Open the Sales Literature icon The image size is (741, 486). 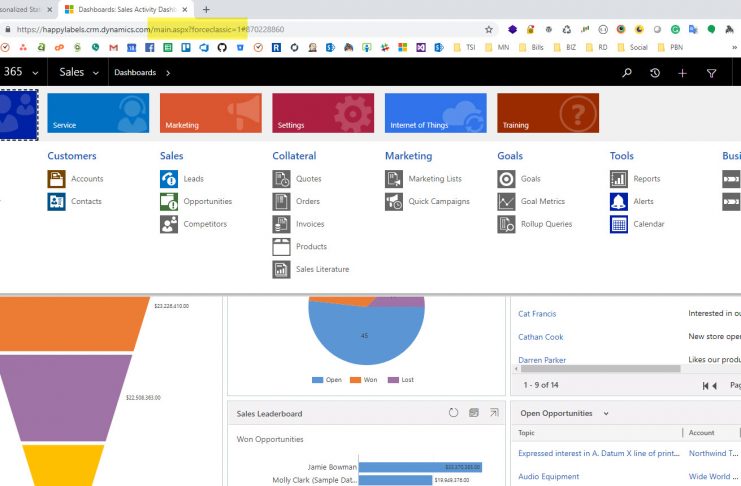pyautogui.click(x=281, y=269)
